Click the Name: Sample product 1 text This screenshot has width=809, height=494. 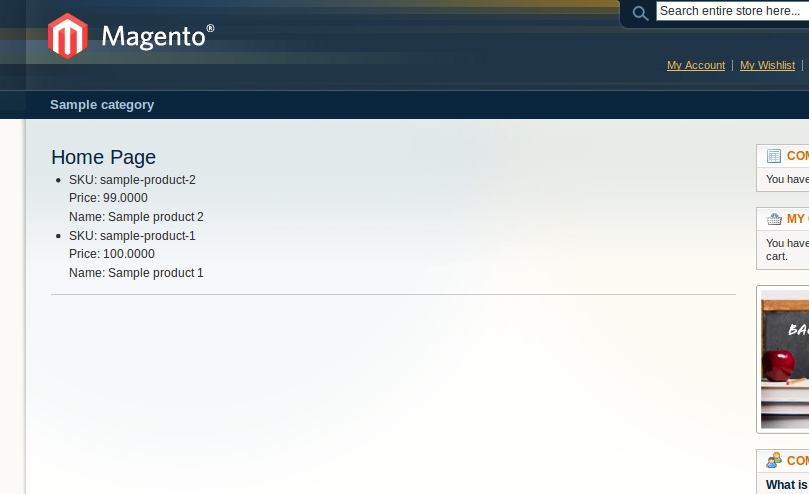[x=136, y=273]
